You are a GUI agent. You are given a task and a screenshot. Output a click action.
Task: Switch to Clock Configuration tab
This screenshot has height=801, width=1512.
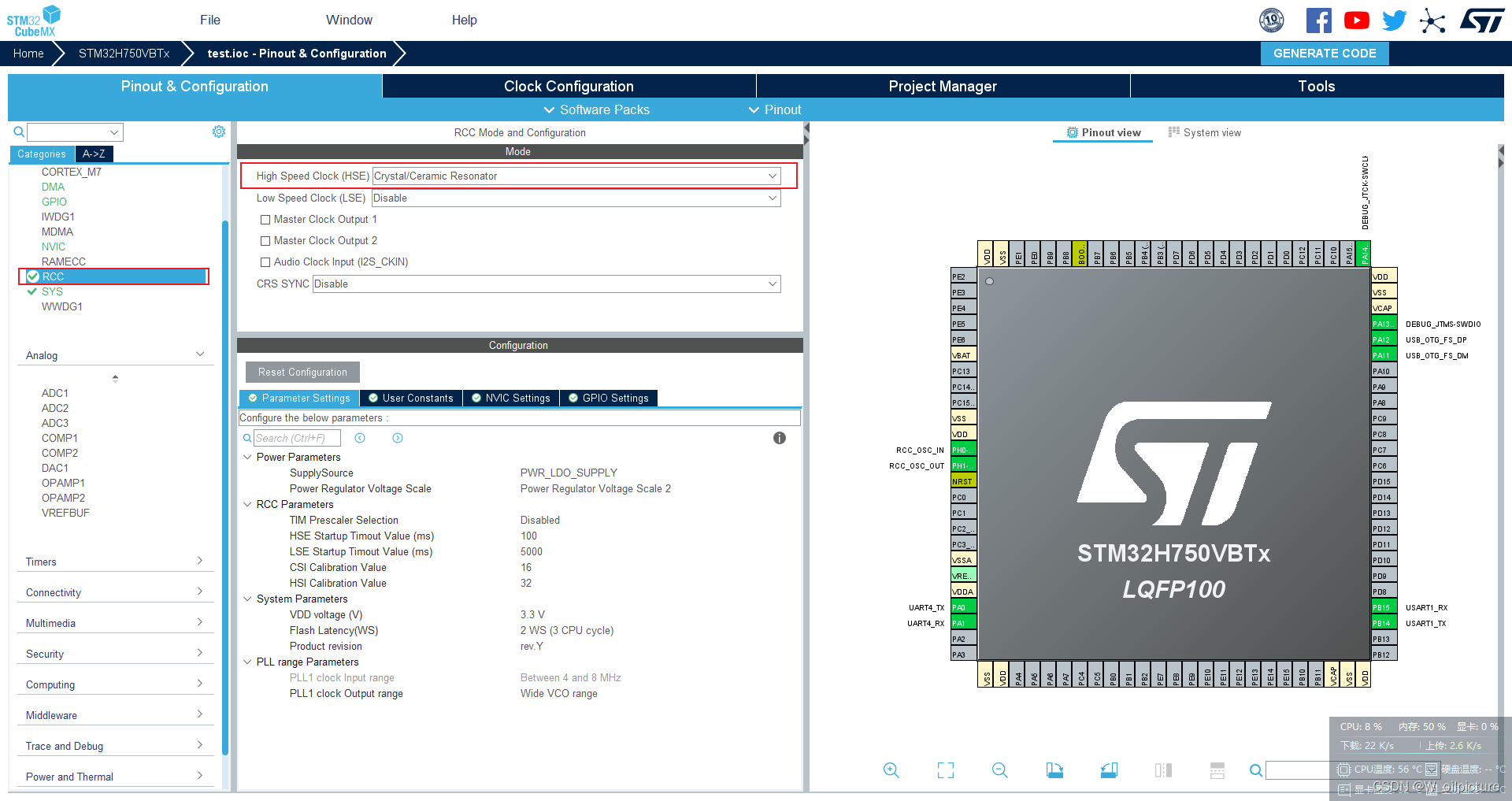coord(569,86)
